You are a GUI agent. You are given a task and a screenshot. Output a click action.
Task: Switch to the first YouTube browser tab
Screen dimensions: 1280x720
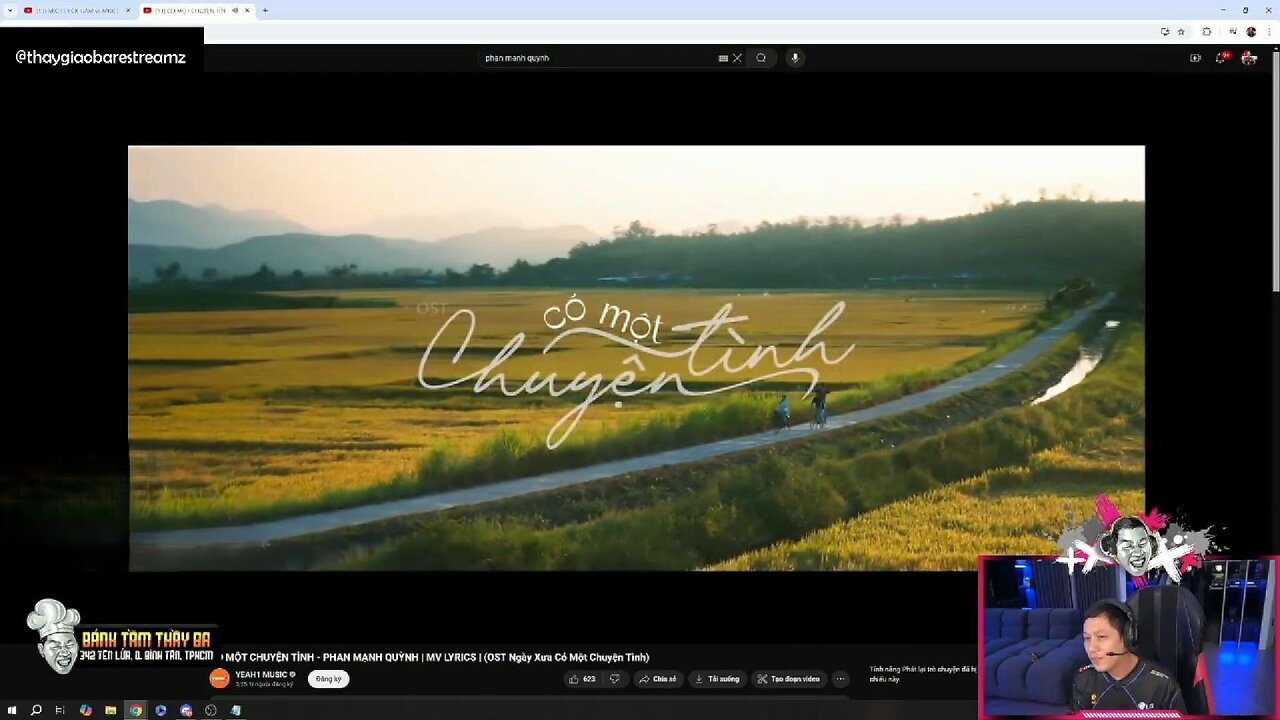(x=76, y=10)
